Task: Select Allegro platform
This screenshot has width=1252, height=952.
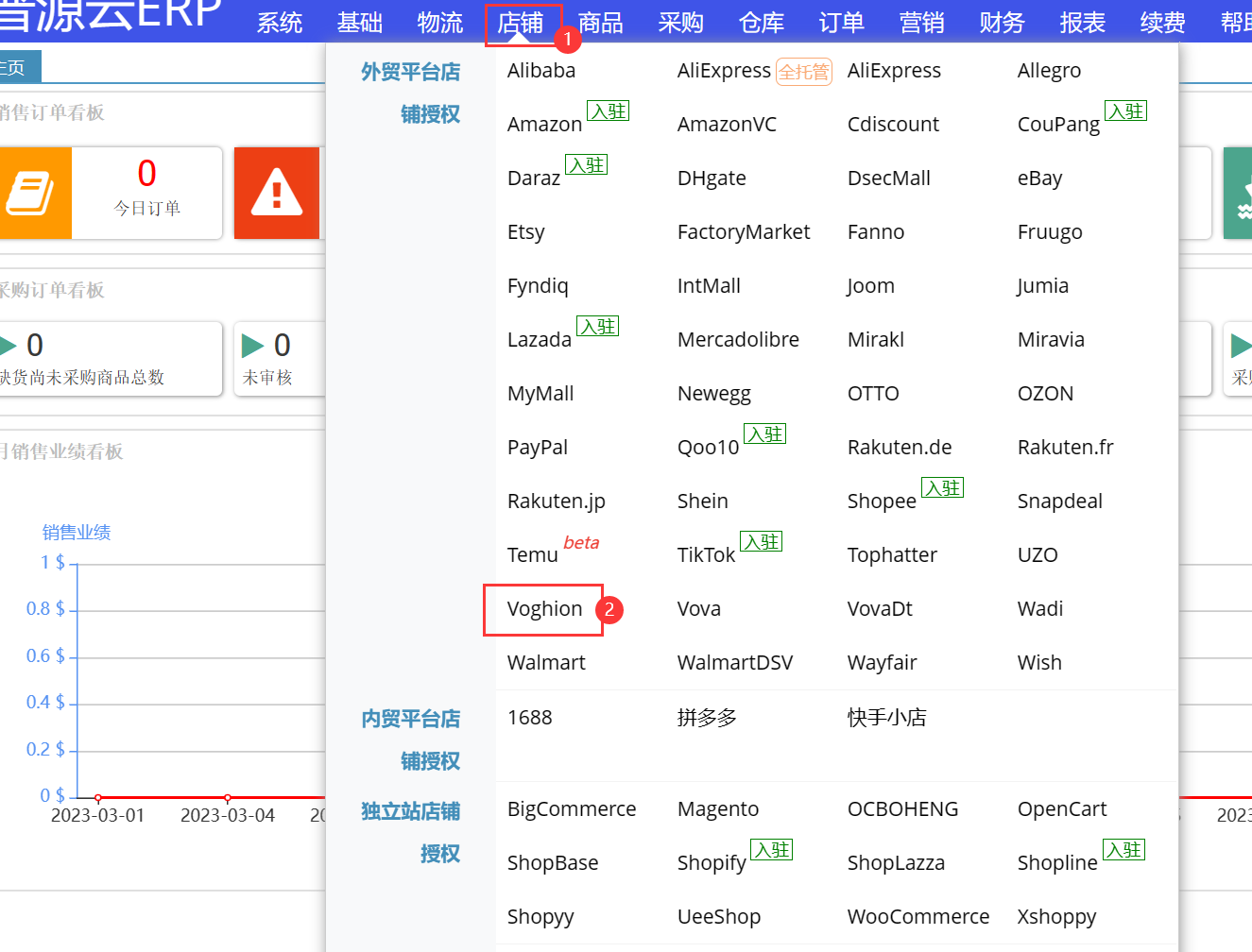Action: pos(1049,71)
